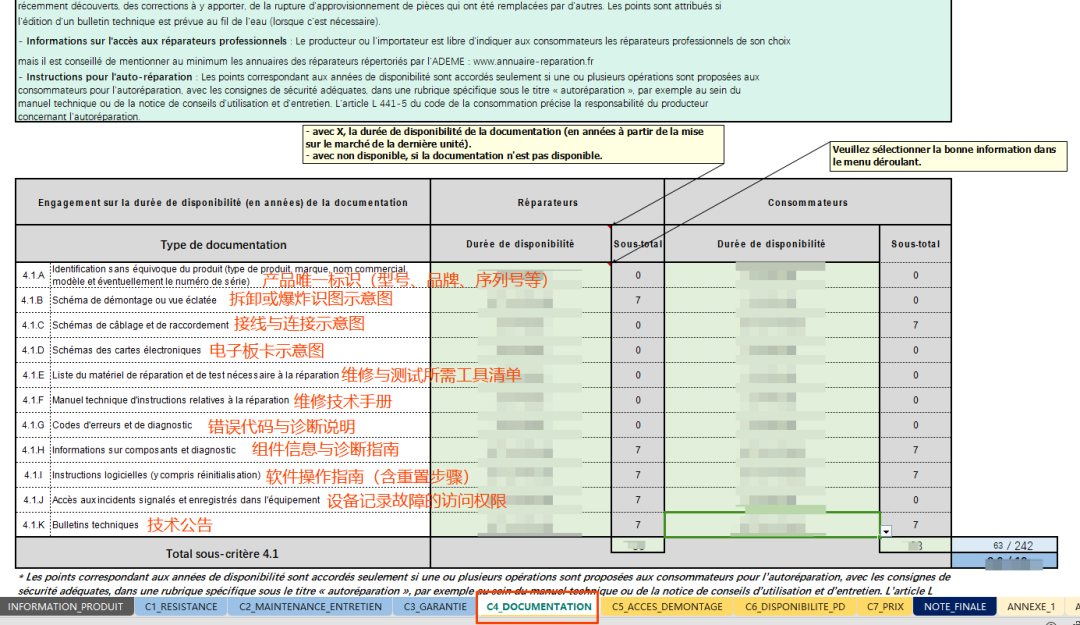Select repairer sous-total cell for row 4.1.K

(x=638, y=524)
